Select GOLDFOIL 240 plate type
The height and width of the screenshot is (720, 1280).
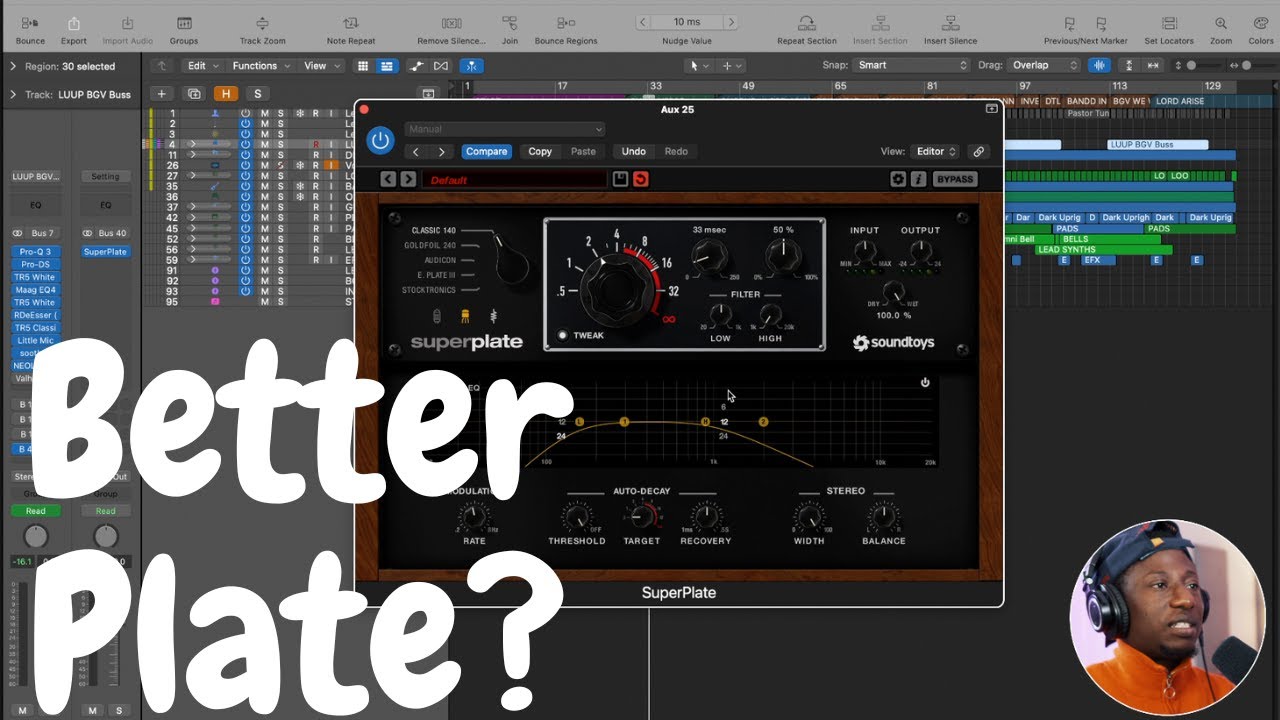[430, 245]
